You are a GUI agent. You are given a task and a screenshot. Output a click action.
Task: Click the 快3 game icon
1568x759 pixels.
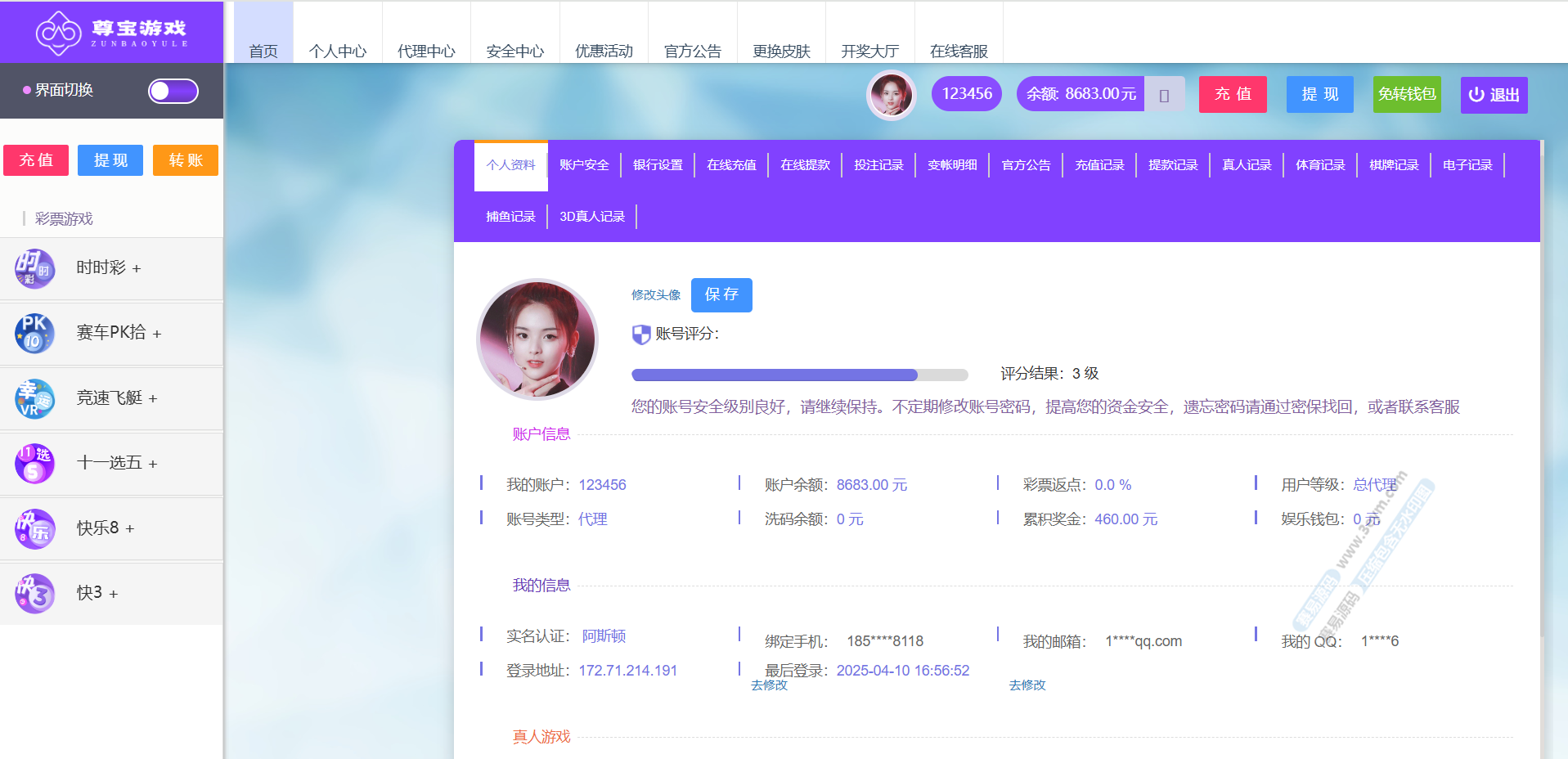(34, 593)
